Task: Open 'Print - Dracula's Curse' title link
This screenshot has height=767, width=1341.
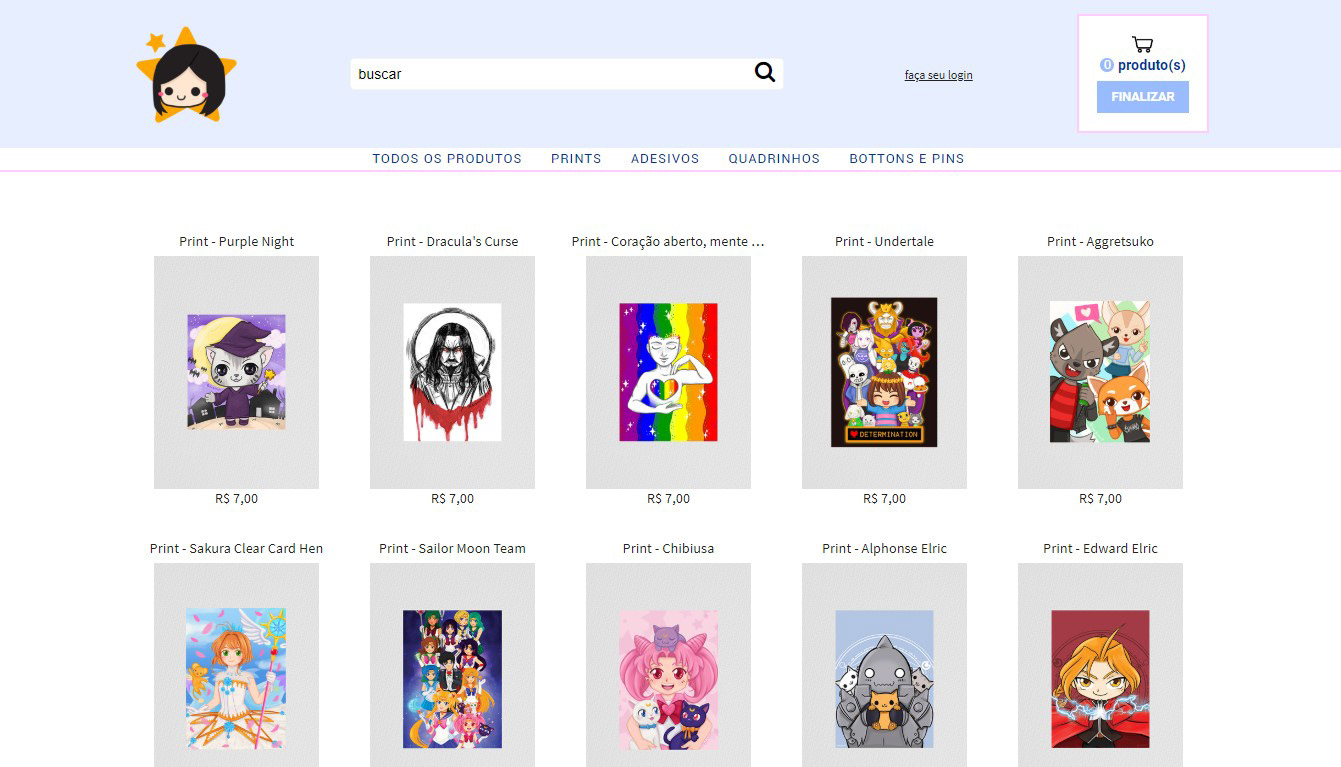Action: (x=452, y=241)
